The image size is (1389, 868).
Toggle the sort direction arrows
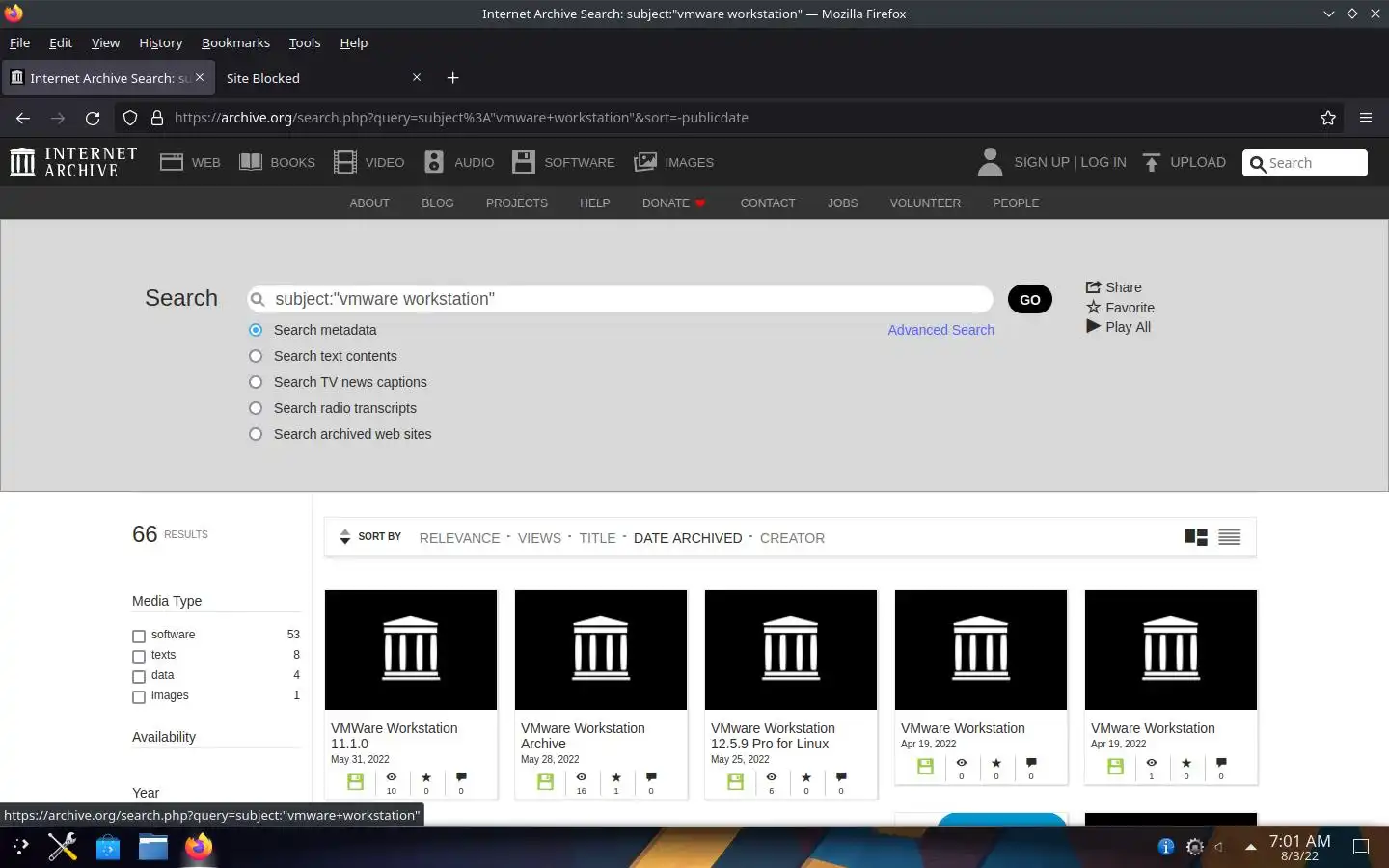click(344, 537)
